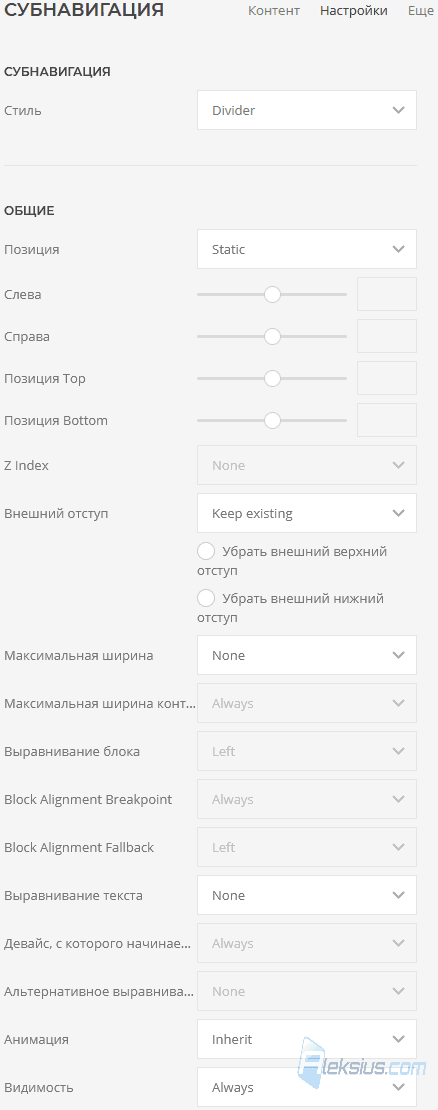Click the Позиция Top slider handle

pyautogui.click(x=272, y=379)
